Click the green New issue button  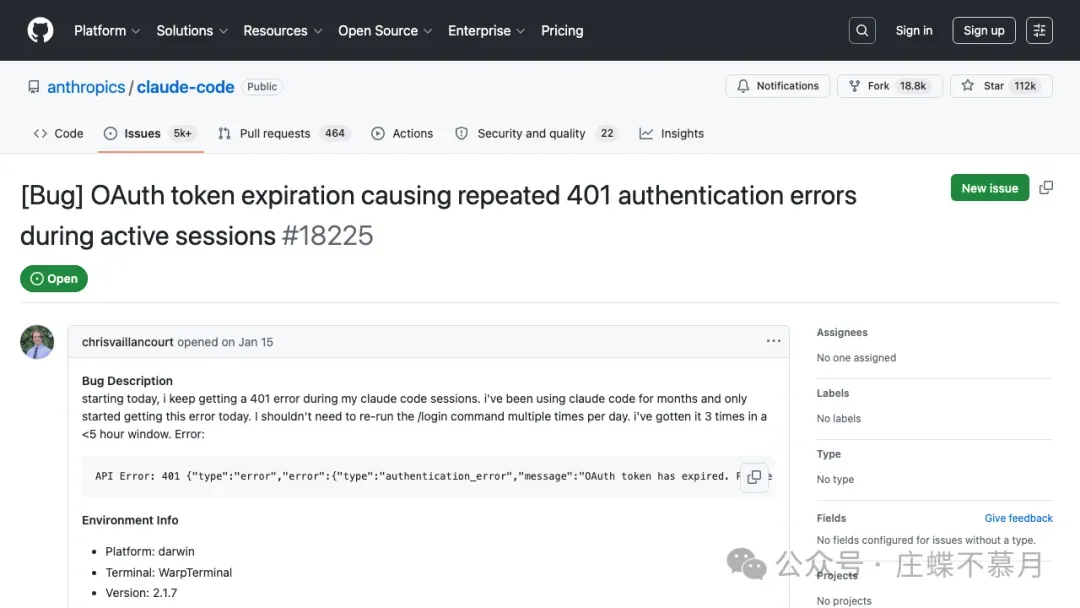tap(989, 188)
